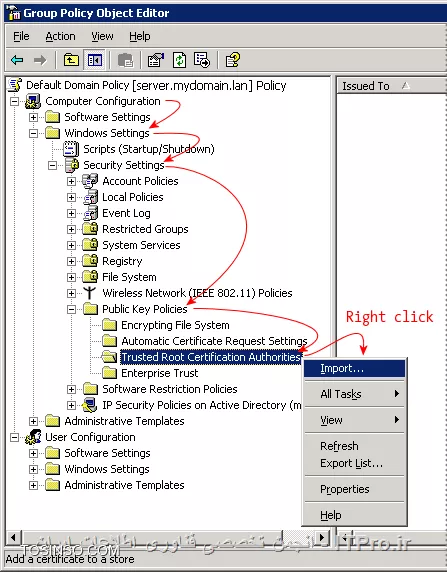Select the Enterprise Trust folder
This screenshot has height=572, width=447.
tap(160, 373)
